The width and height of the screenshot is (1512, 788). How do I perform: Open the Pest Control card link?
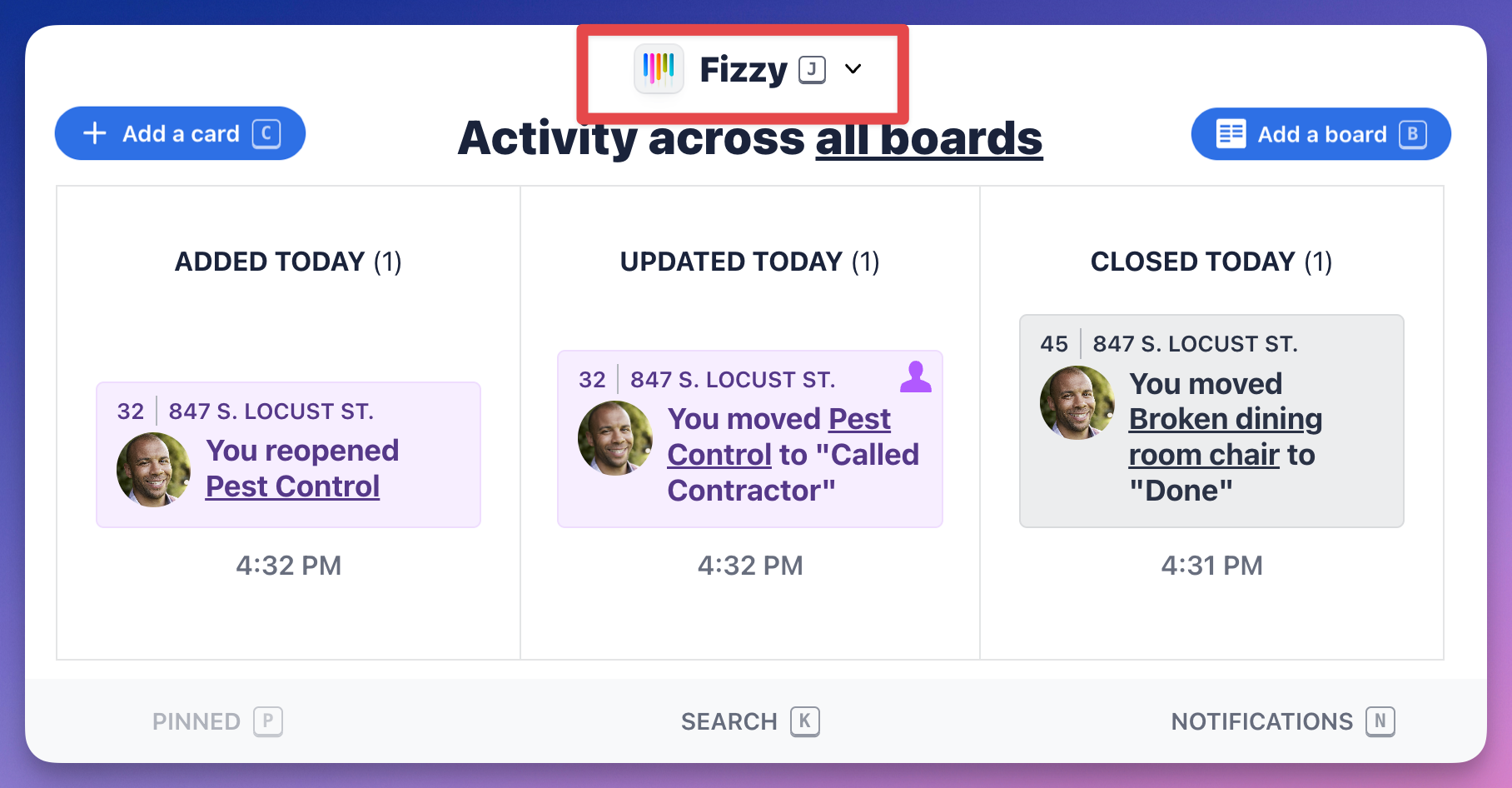point(293,486)
